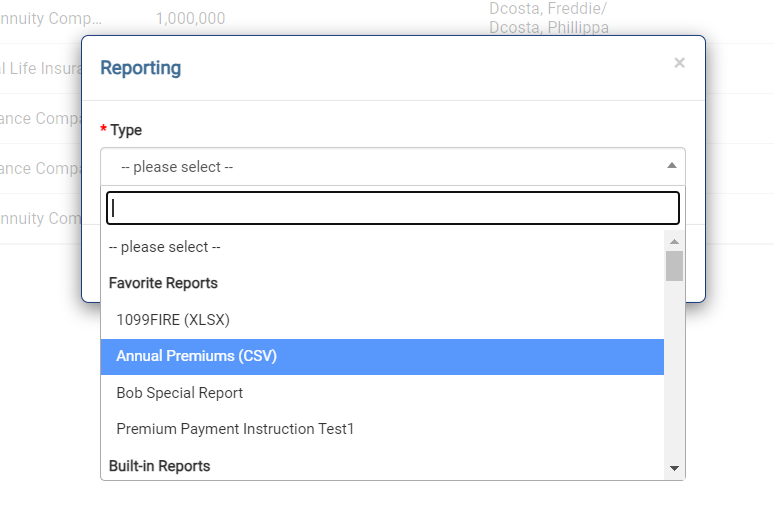The height and width of the screenshot is (524, 774).
Task: Click the required Type field label
Action: [126, 130]
